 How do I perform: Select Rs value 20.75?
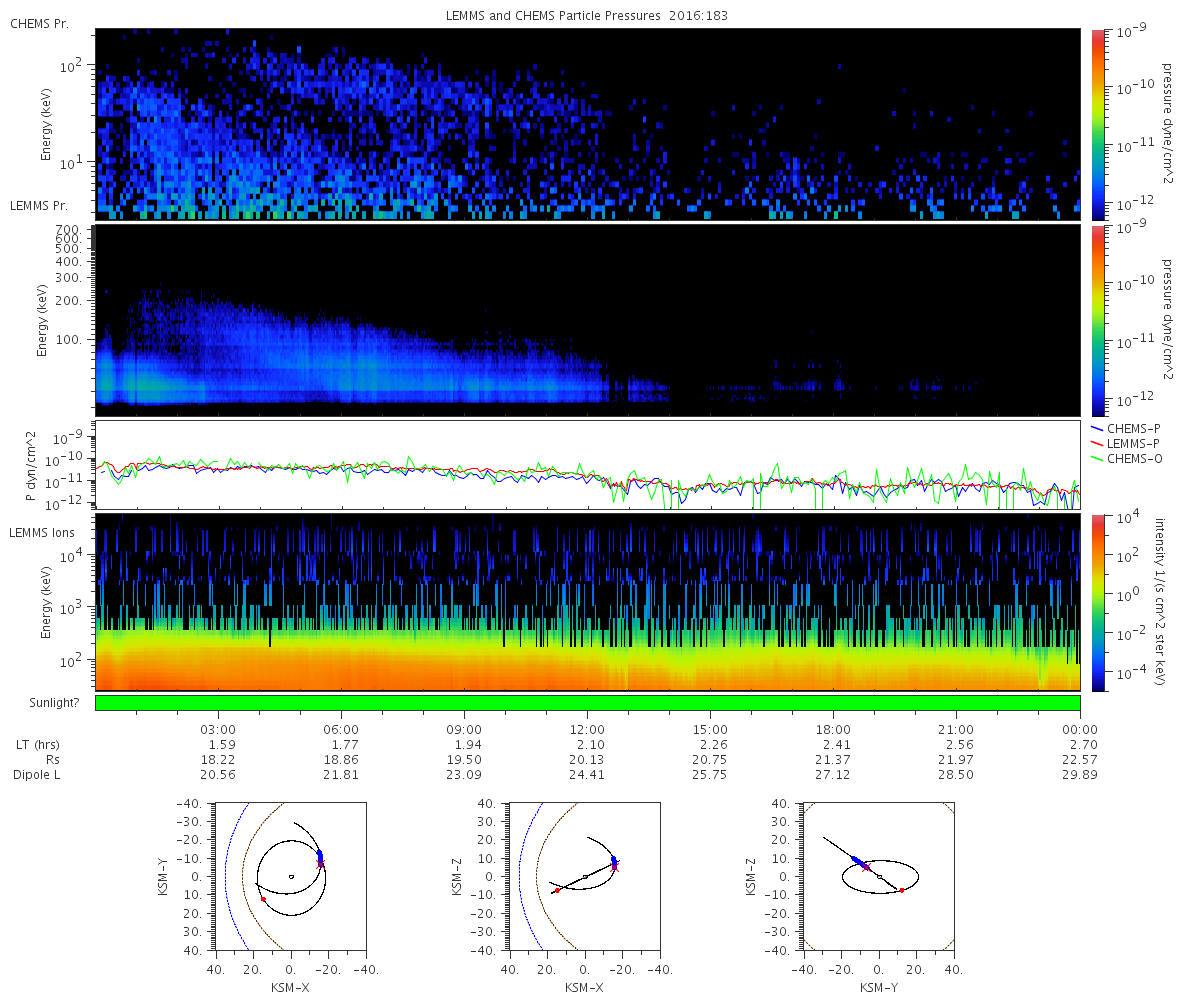710,760
